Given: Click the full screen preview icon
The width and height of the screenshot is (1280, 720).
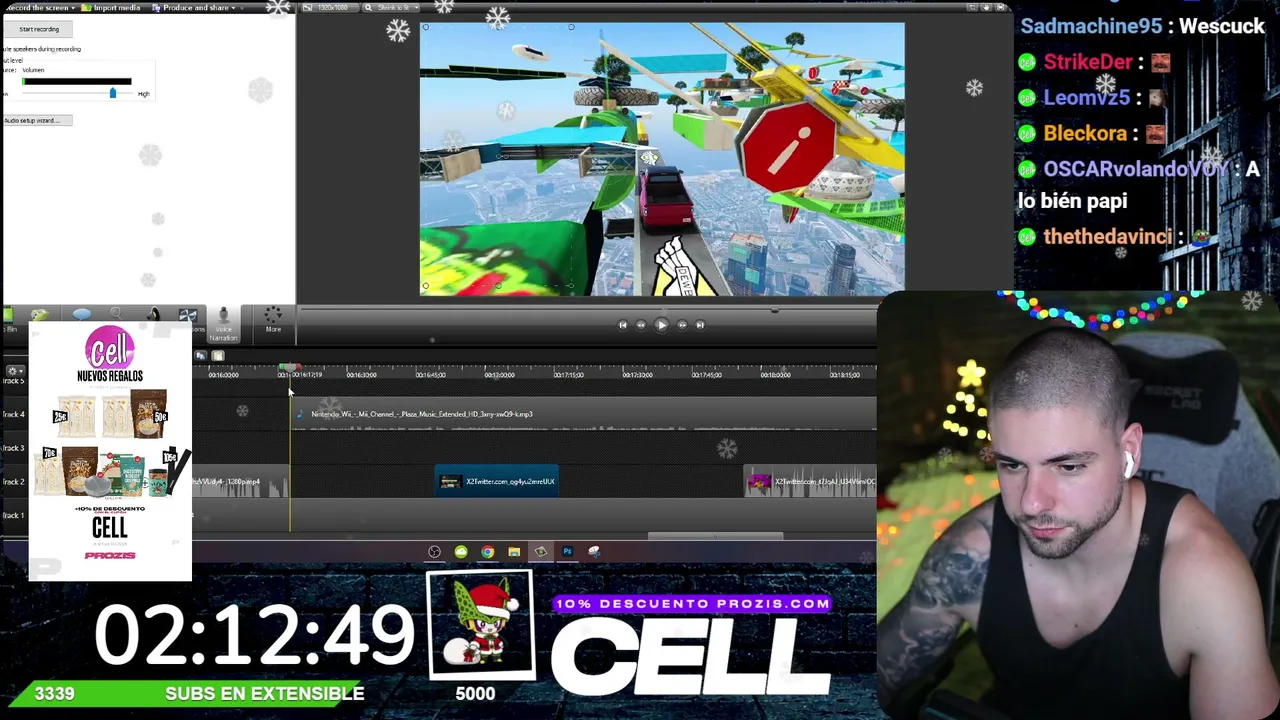Looking at the screenshot, I should [1001, 8].
